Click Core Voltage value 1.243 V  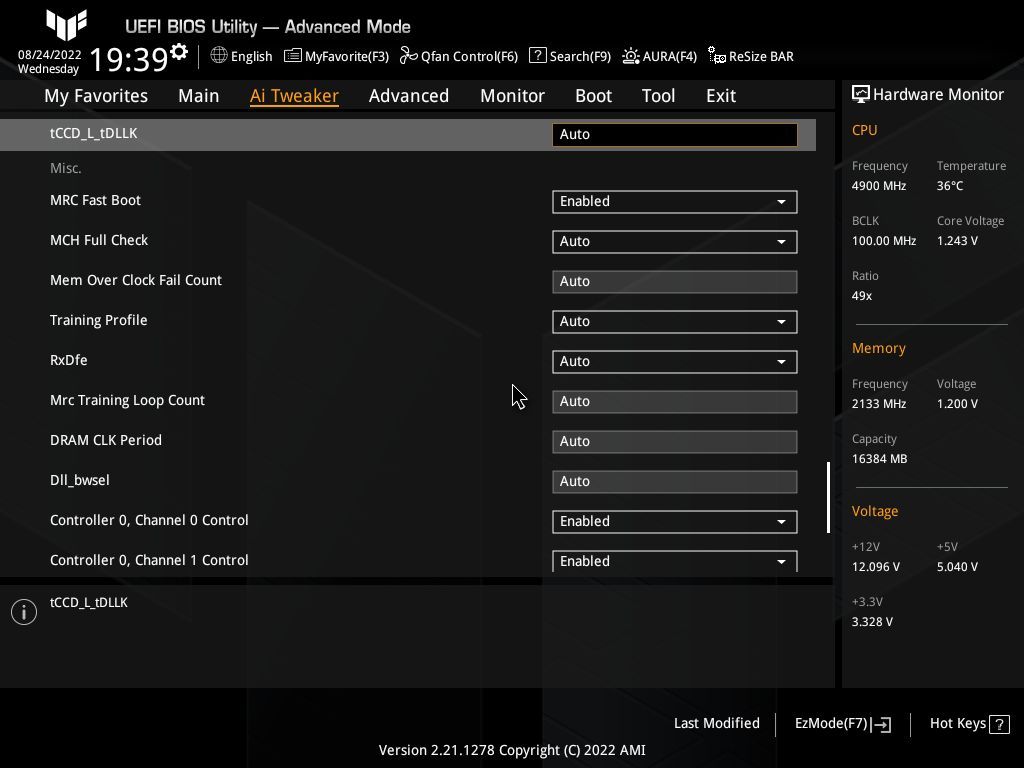pyautogui.click(x=957, y=241)
